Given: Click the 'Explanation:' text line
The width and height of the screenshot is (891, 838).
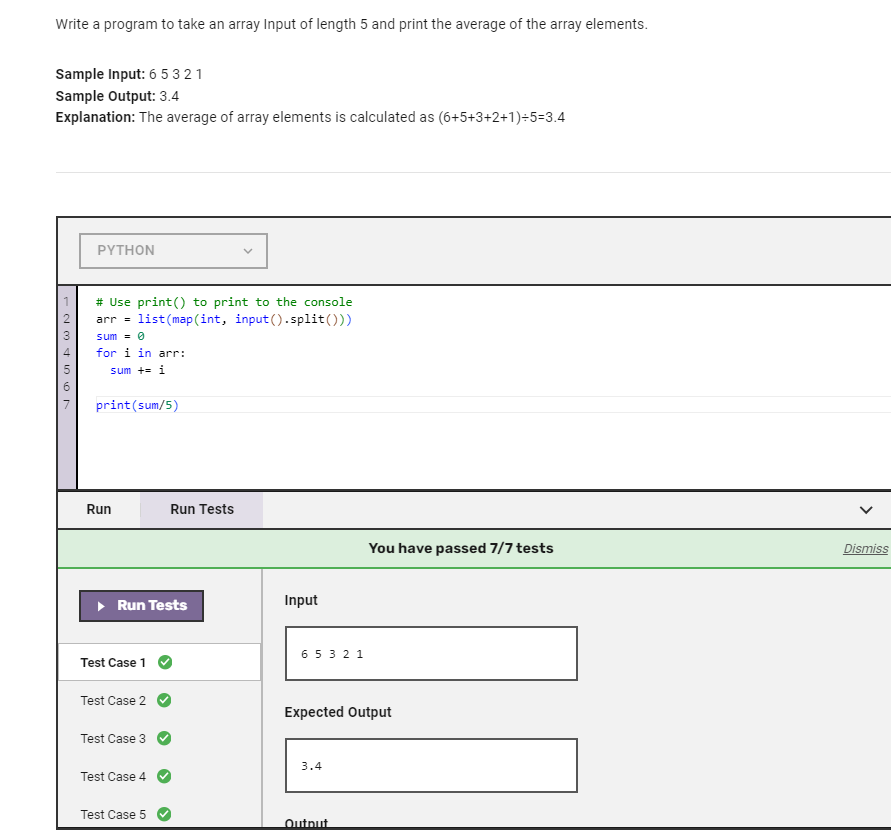Looking at the screenshot, I should pos(310,118).
